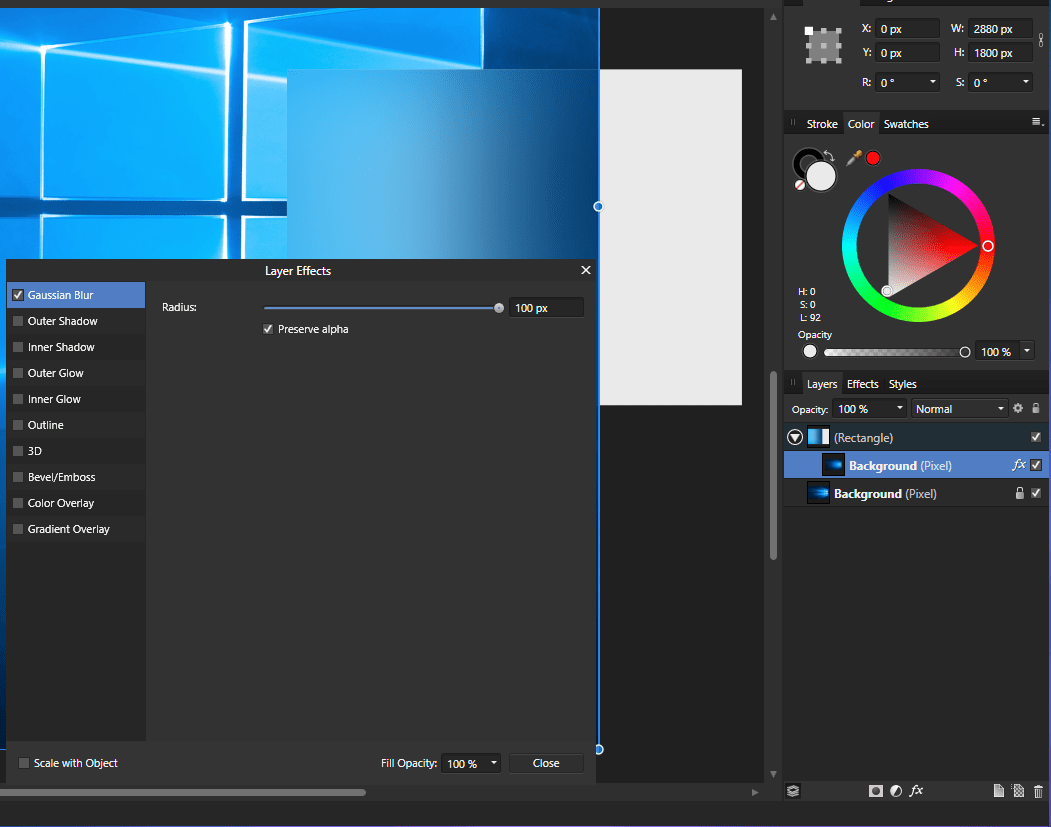The height and width of the screenshot is (827, 1051).
Task: Click the selected Background pixel layer thumbnail
Action: (833, 465)
